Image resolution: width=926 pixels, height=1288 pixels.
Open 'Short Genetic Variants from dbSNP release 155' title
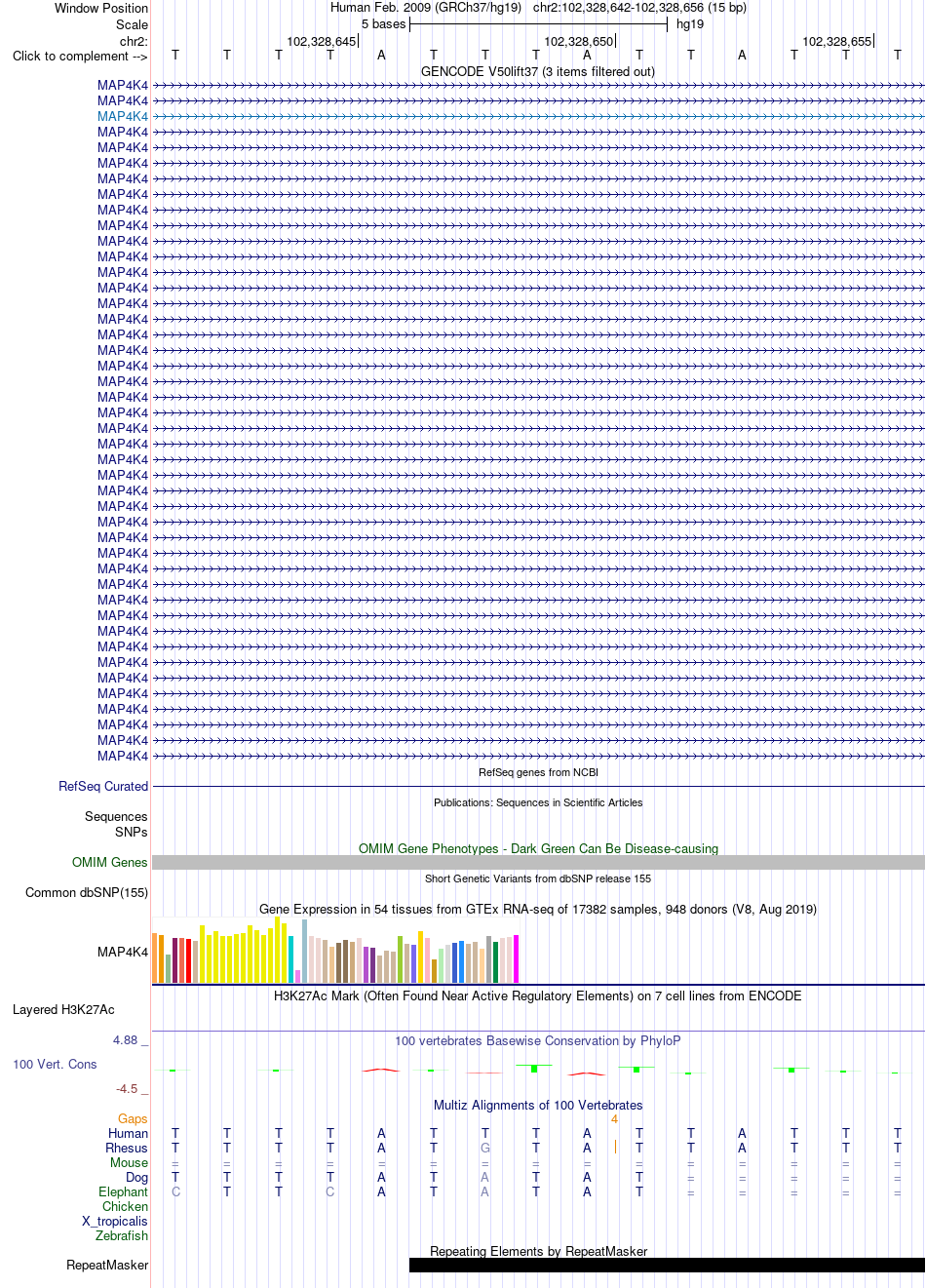[x=538, y=878]
